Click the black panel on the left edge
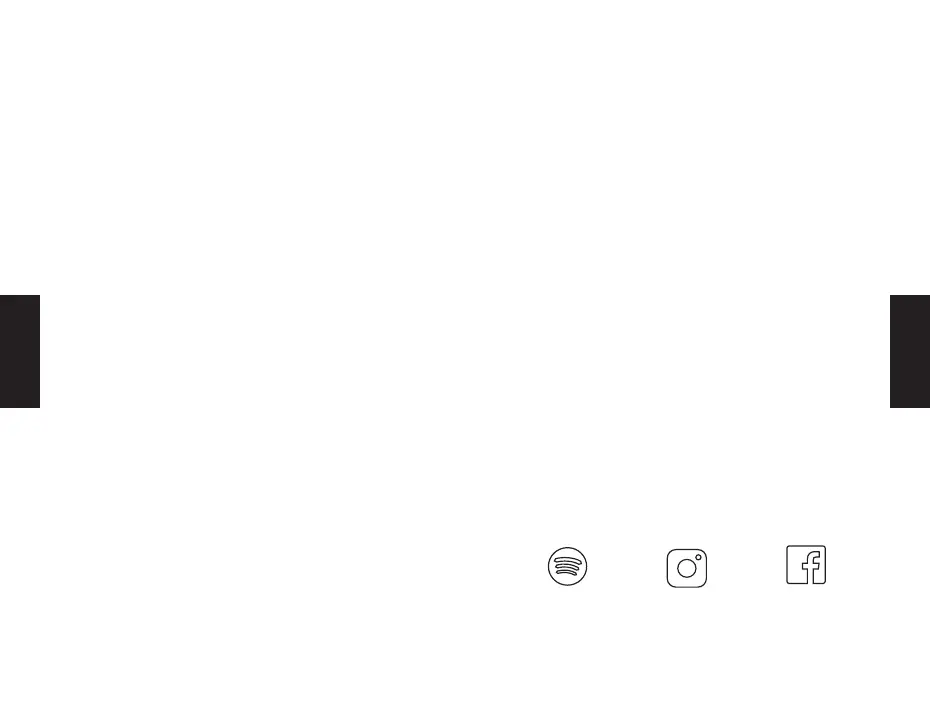The height and width of the screenshot is (703, 930). 19,351
